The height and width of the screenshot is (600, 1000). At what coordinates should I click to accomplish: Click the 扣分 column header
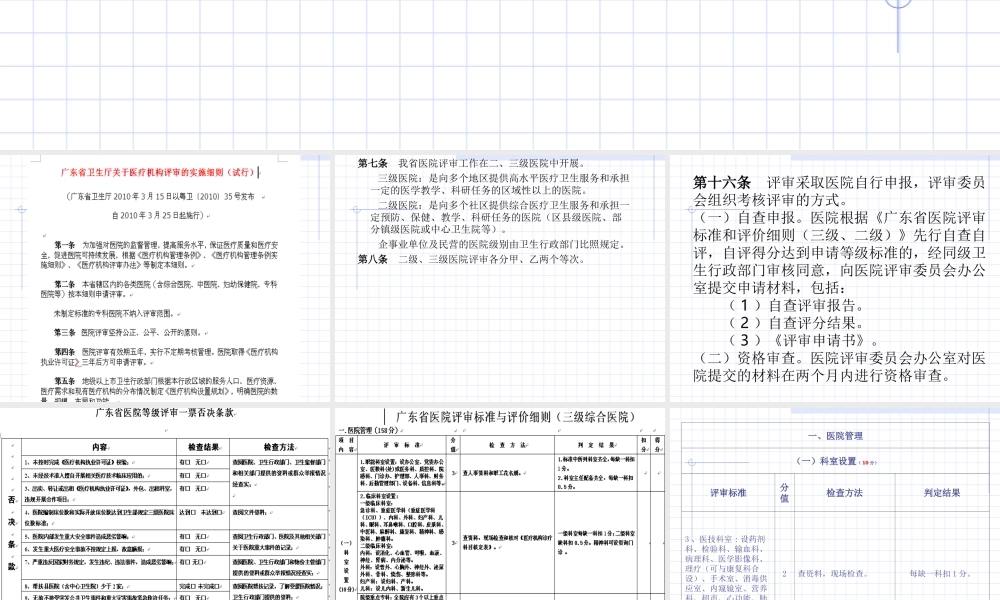click(x=642, y=443)
